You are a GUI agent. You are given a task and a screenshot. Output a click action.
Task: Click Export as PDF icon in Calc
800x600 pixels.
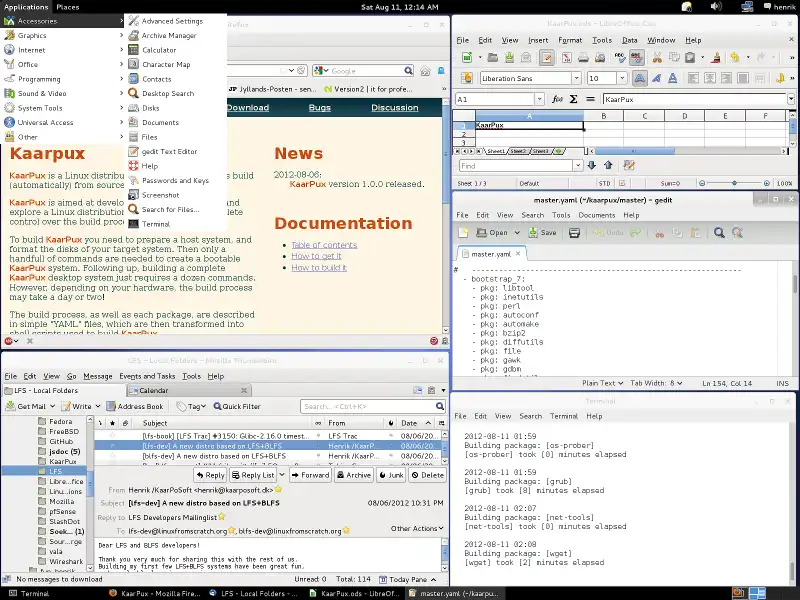(x=567, y=58)
